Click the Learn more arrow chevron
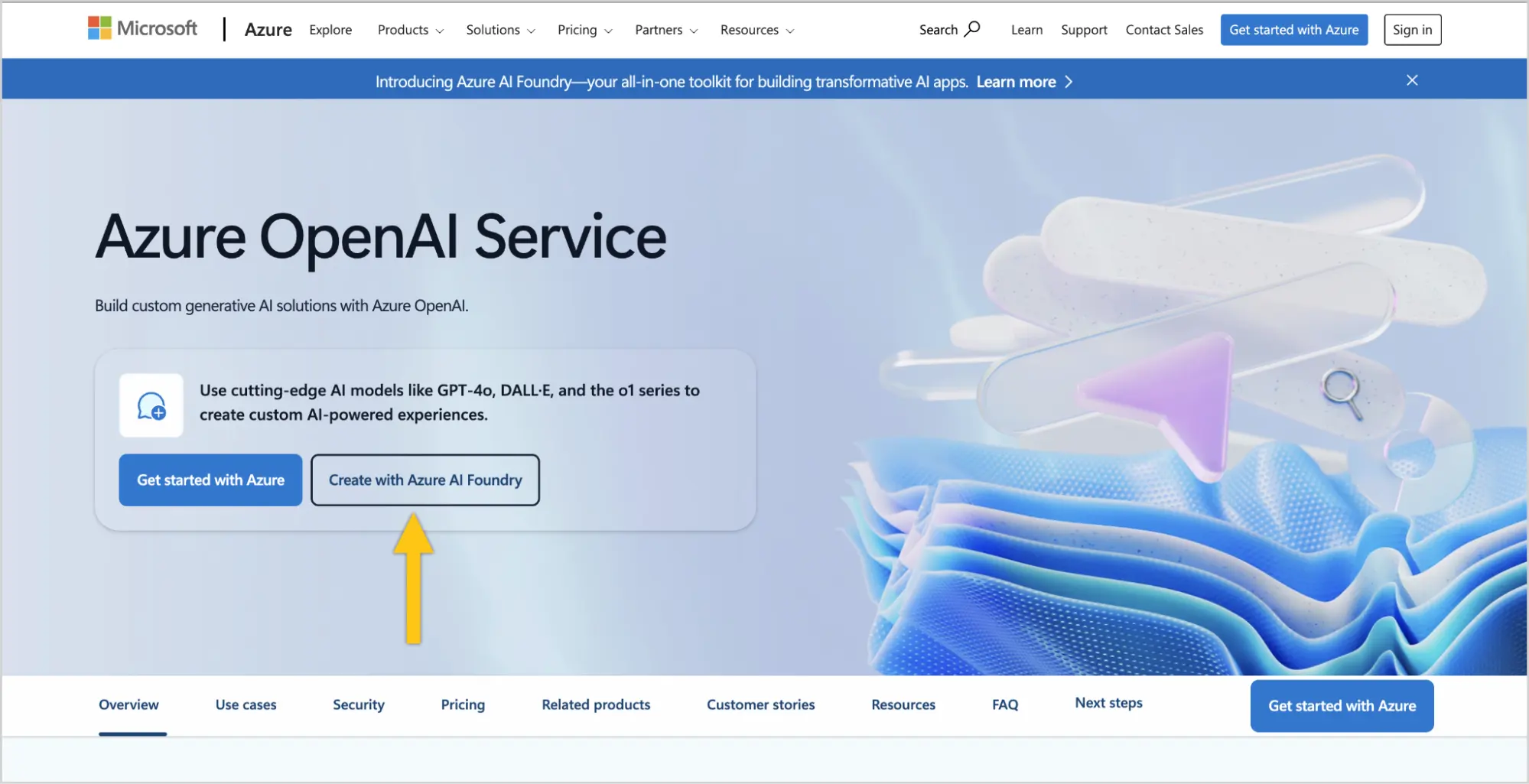This screenshot has width=1529, height=784. pos(1069,82)
